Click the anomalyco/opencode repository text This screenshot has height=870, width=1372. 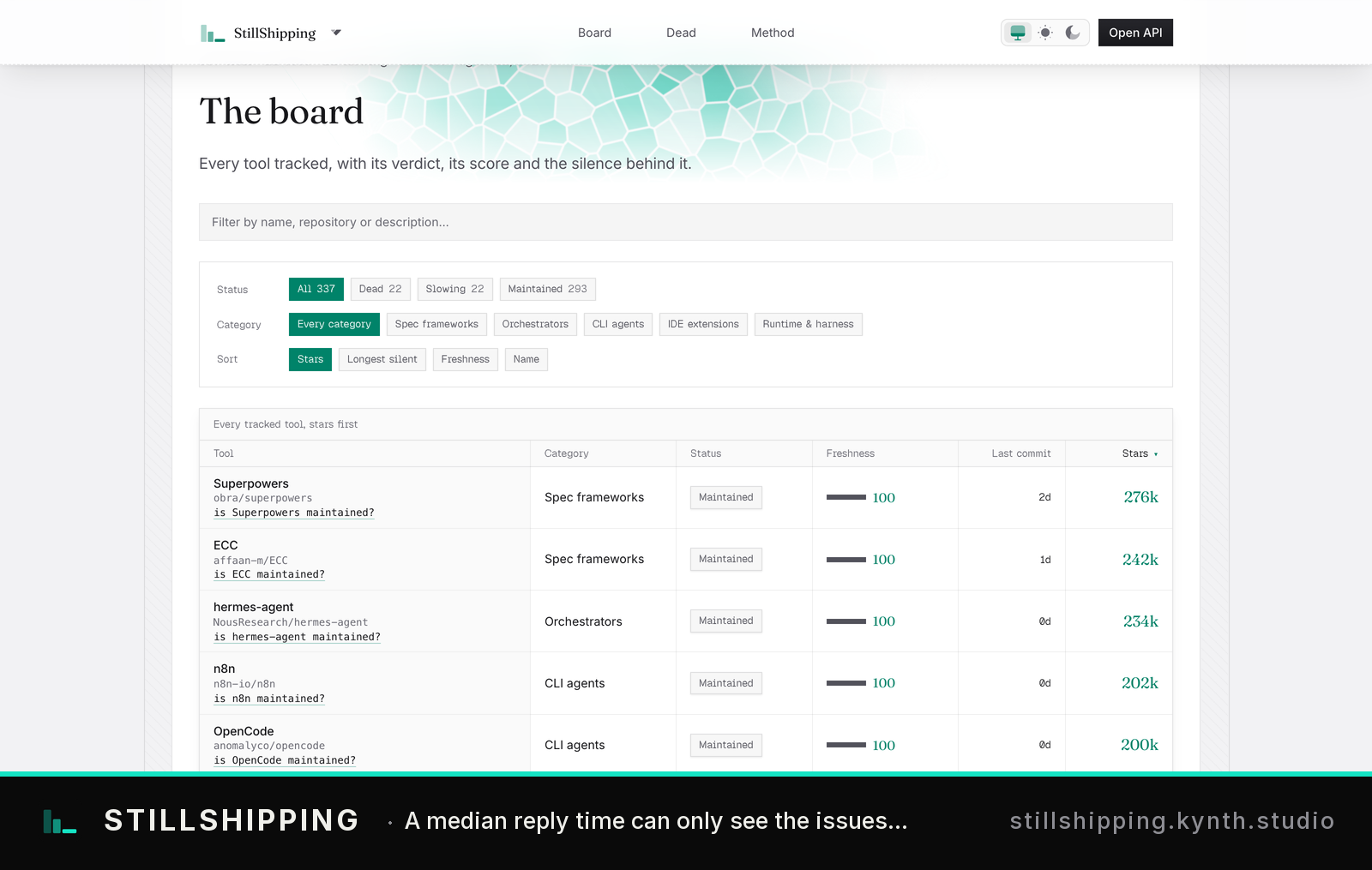tap(269, 746)
